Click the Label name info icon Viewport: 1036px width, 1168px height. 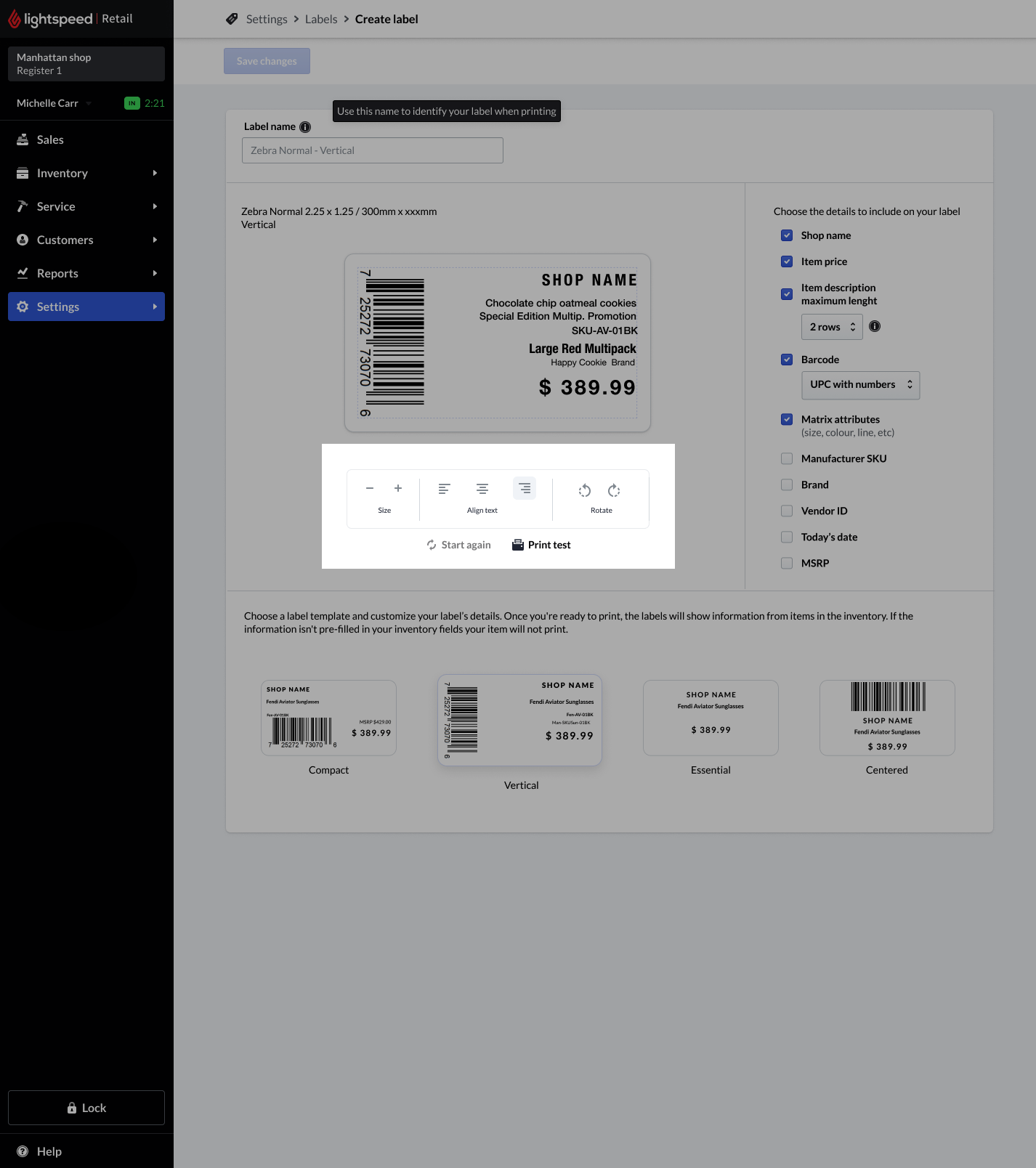(305, 127)
